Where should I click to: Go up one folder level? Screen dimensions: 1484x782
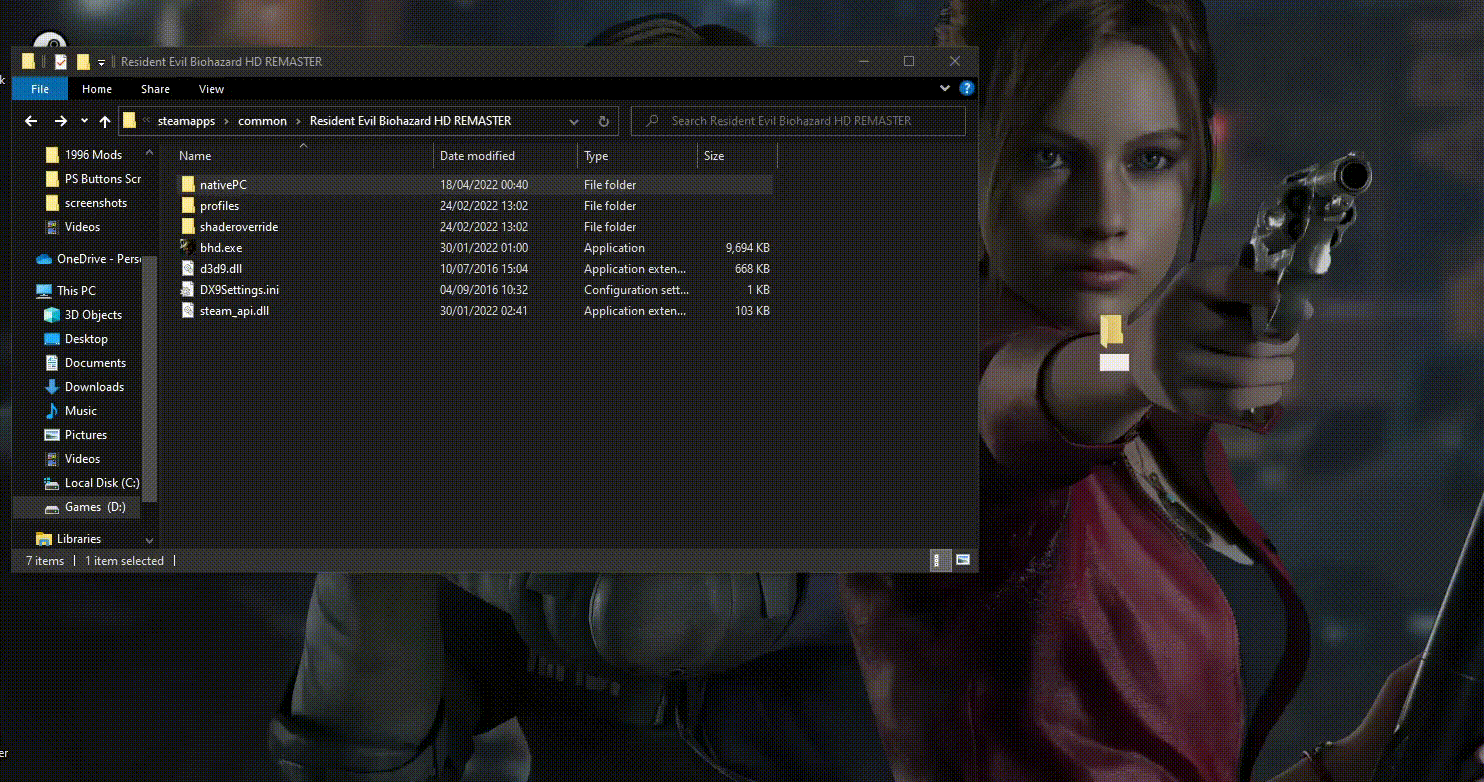pos(105,121)
